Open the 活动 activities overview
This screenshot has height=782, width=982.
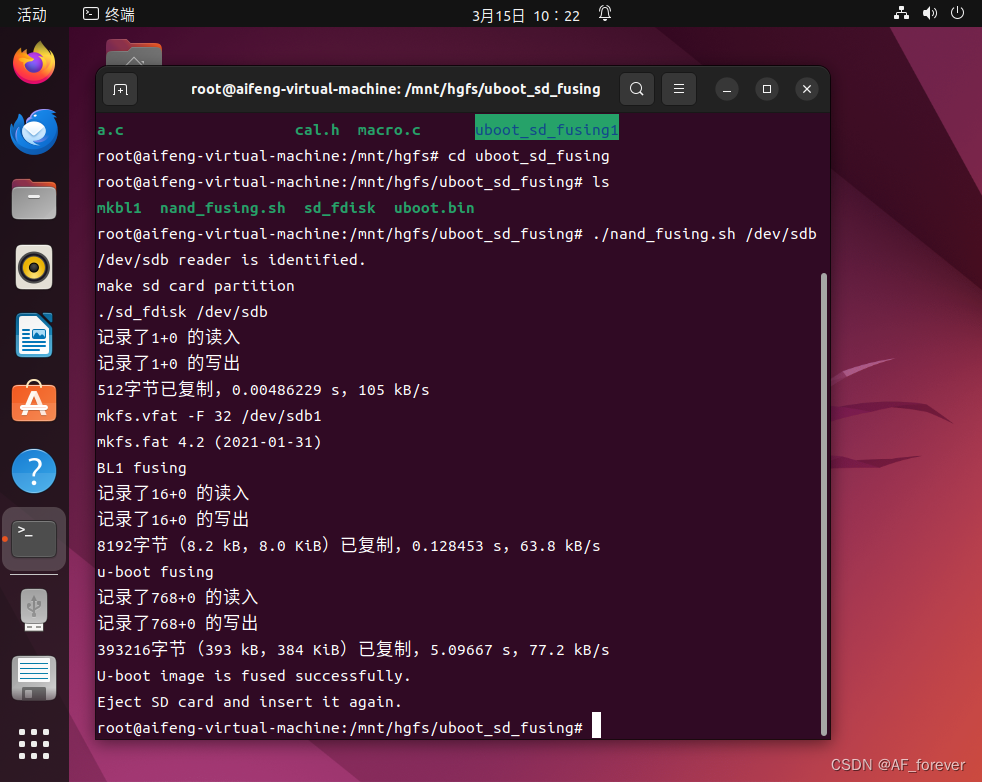(31, 14)
